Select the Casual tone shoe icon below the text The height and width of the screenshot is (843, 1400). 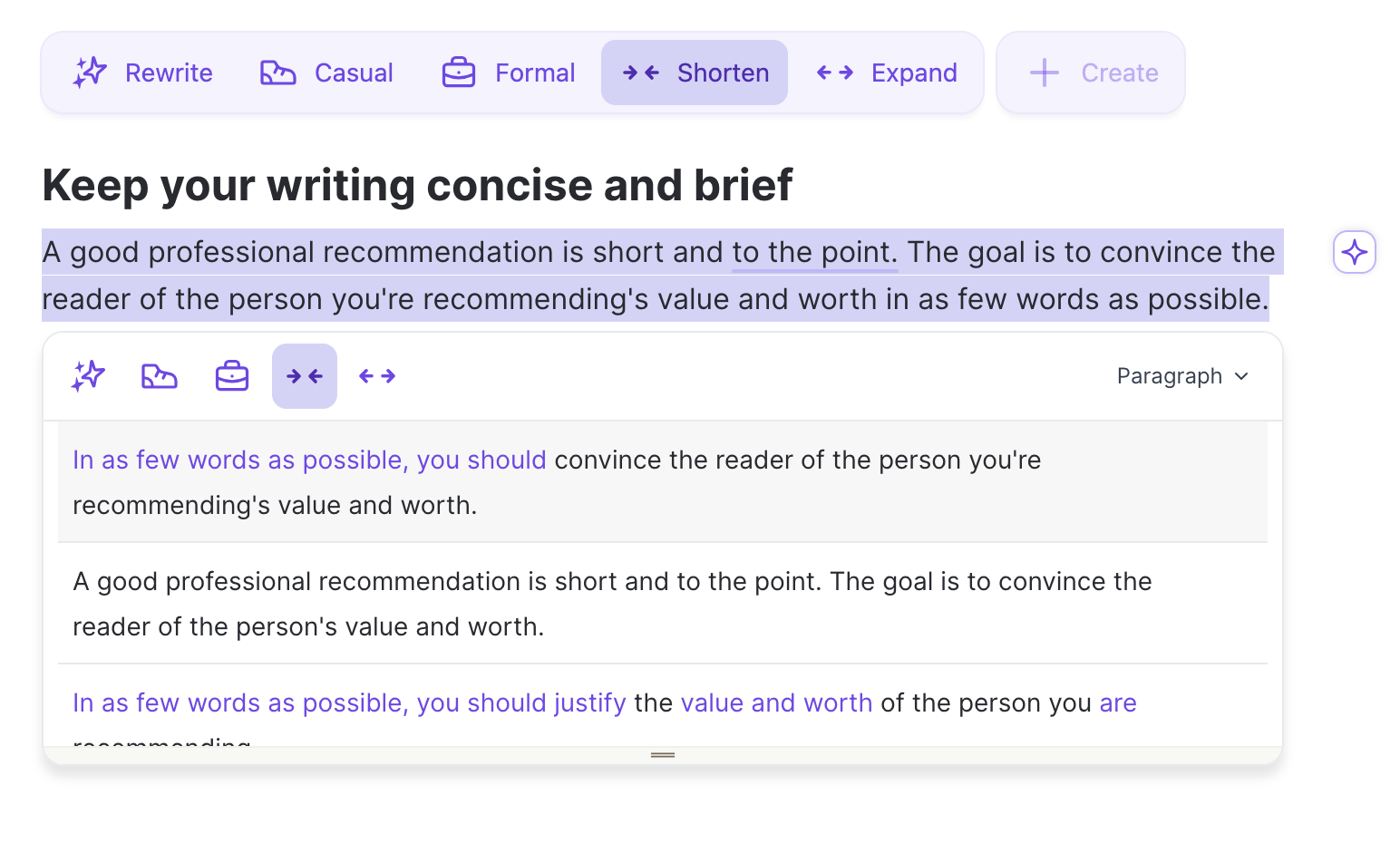point(160,375)
